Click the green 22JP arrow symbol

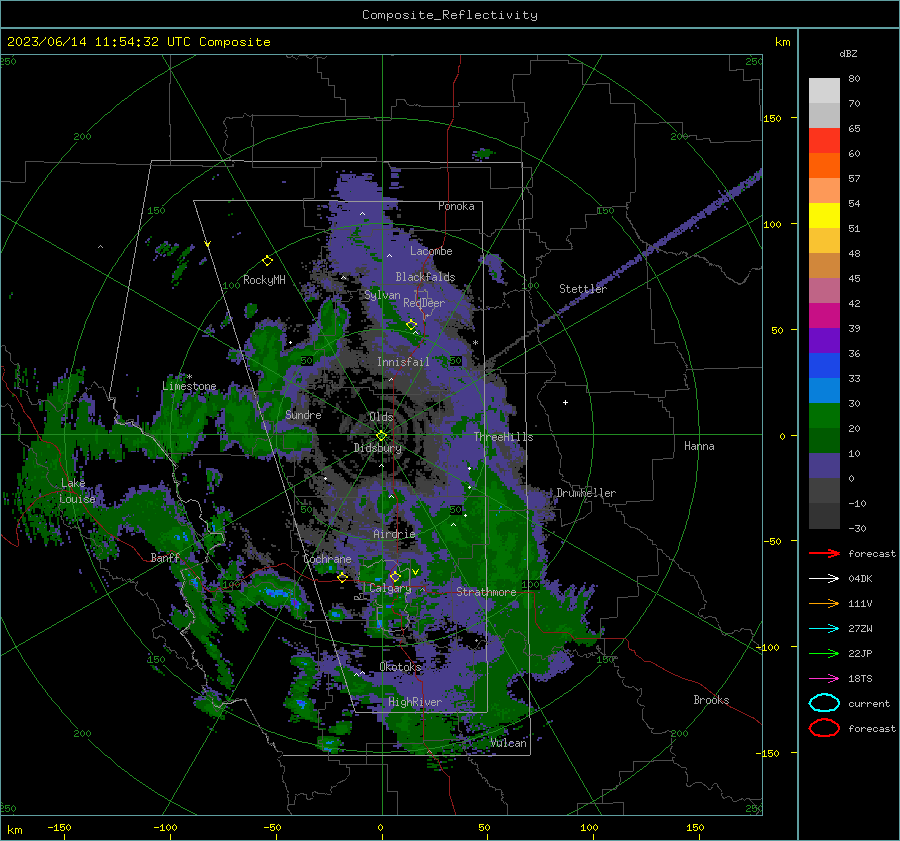824,653
